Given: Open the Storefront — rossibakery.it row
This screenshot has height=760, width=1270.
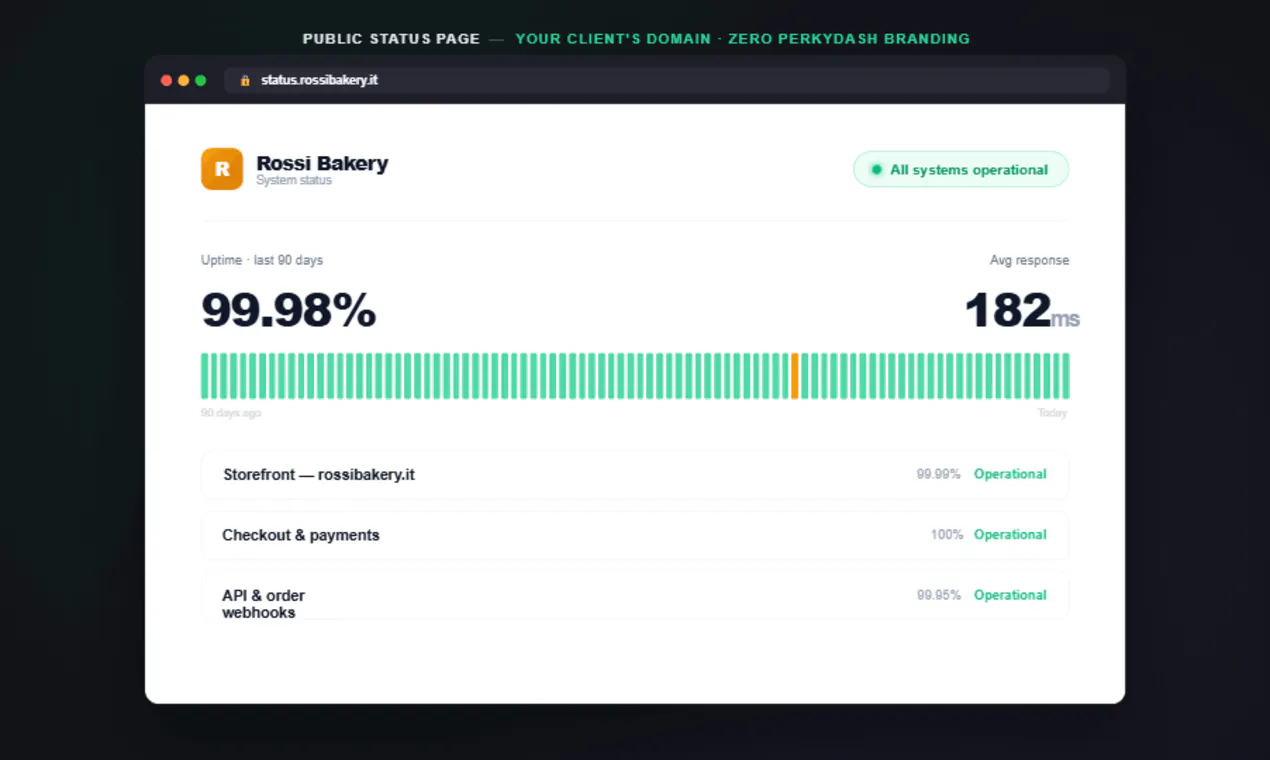Looking at the screenshot, I should click(x=635, y=474).
